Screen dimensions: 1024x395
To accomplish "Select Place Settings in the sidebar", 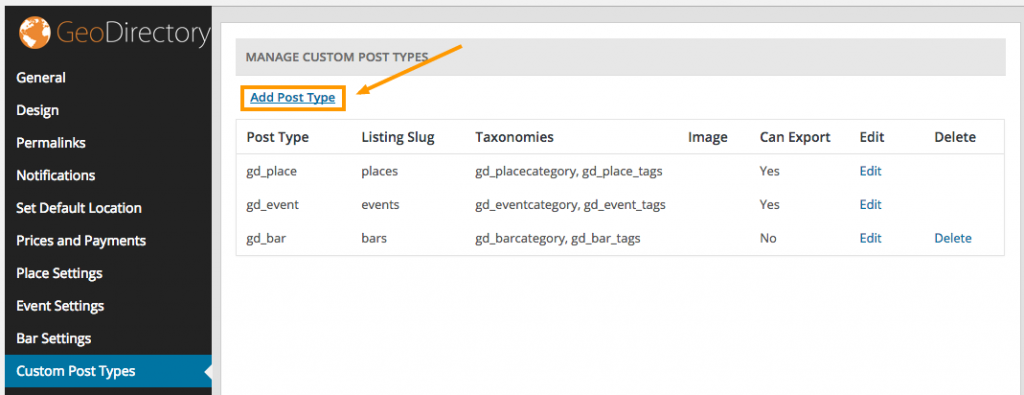I will pos(59,274).
